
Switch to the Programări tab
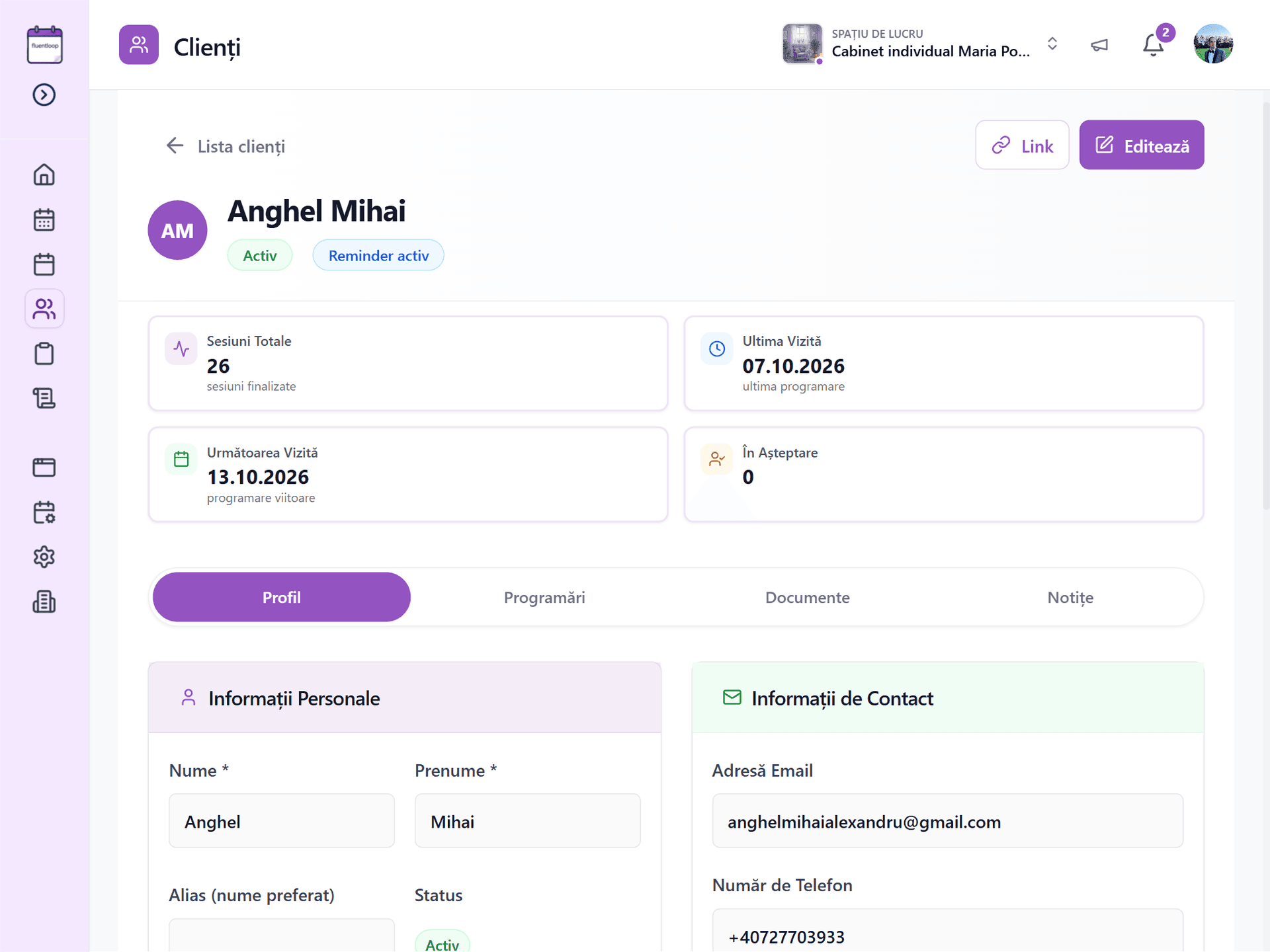(544, 597)
